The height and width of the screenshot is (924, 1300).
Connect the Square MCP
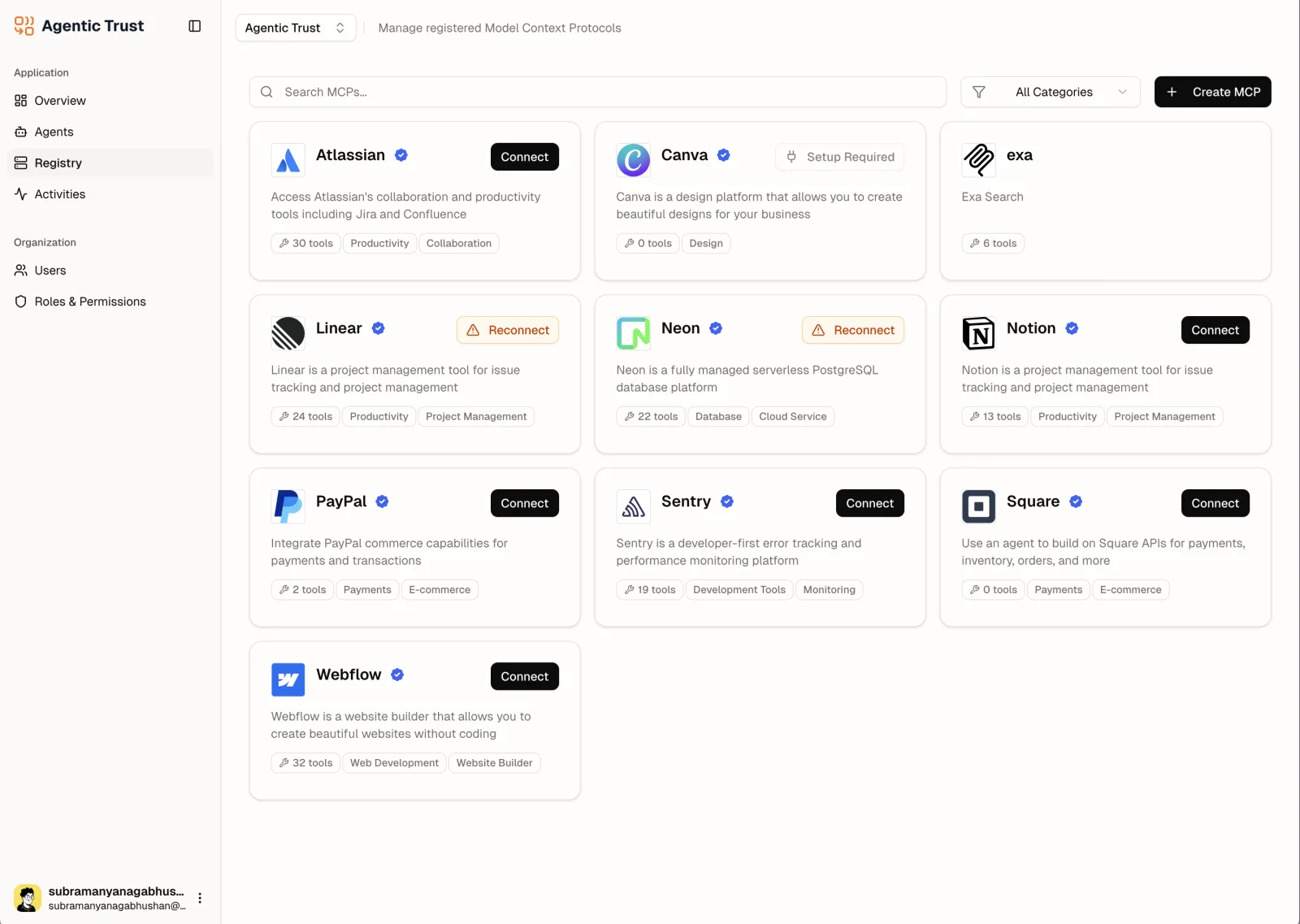coord(1215,503)
